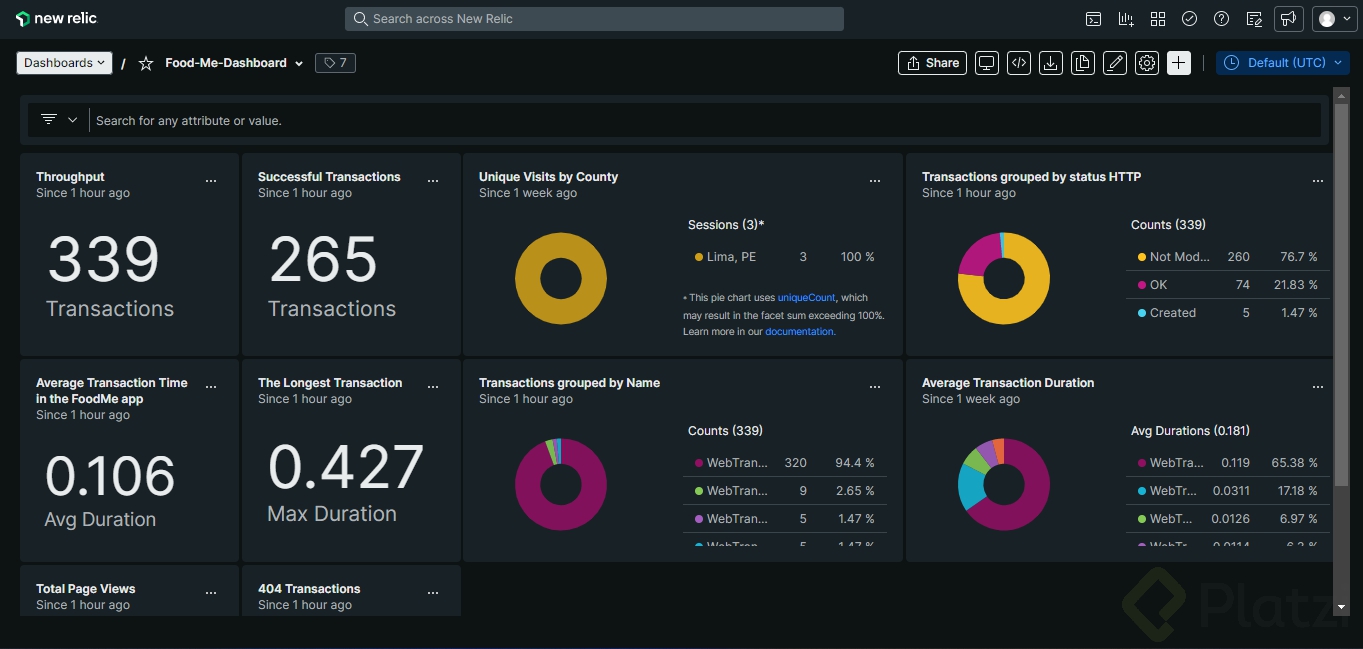Open the New Relic home logo
This screenshot has width=1363, height=649.
coord(57,18)
